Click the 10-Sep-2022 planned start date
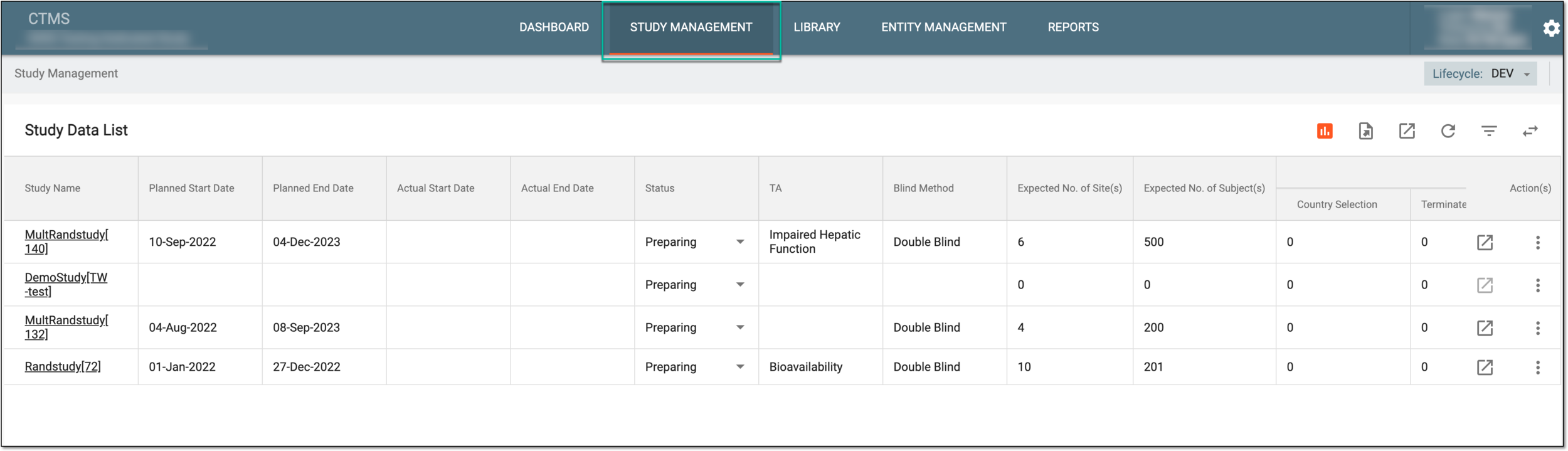The width and height of the screenshot is (1568, 451). click(x=182, y=242)
